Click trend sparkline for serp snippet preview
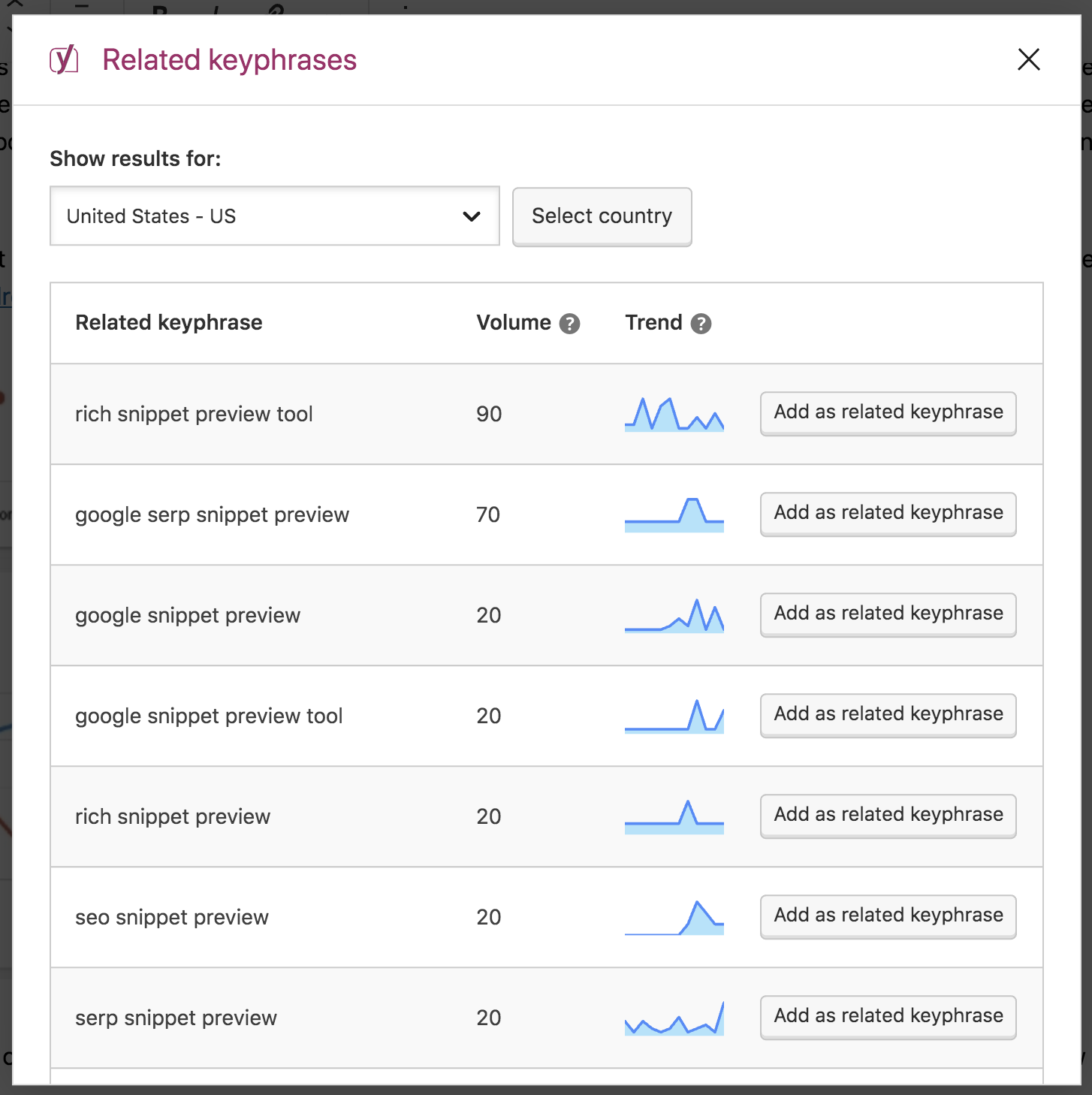1092x1095 pixels. tap(674, 1019)
